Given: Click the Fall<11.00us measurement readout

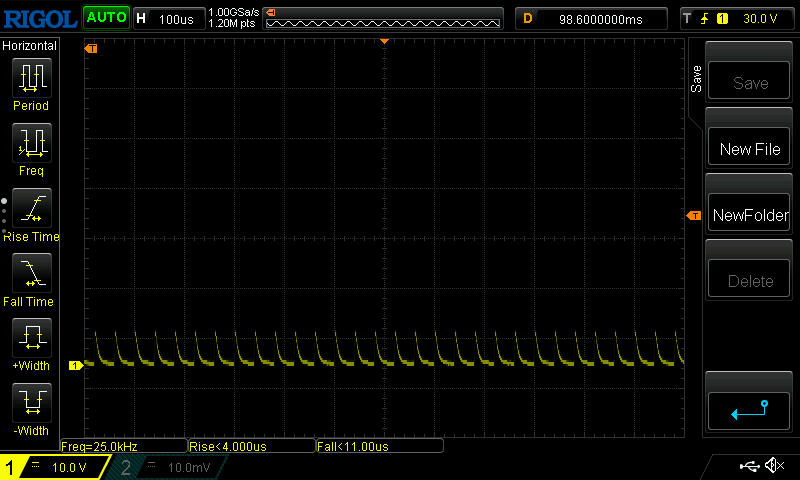Looking at the screenshot, I should click(x=380, y=446).
